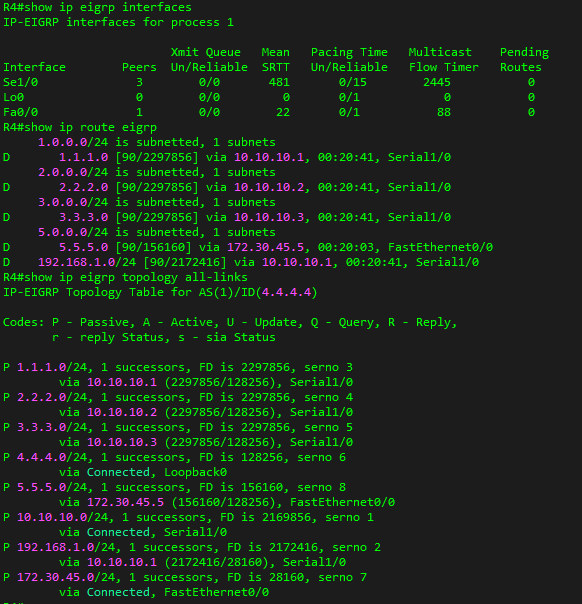Click next hop '10.10.10.3' in routing table
This screenshot has width=582, height=604.
pos(269,218)
